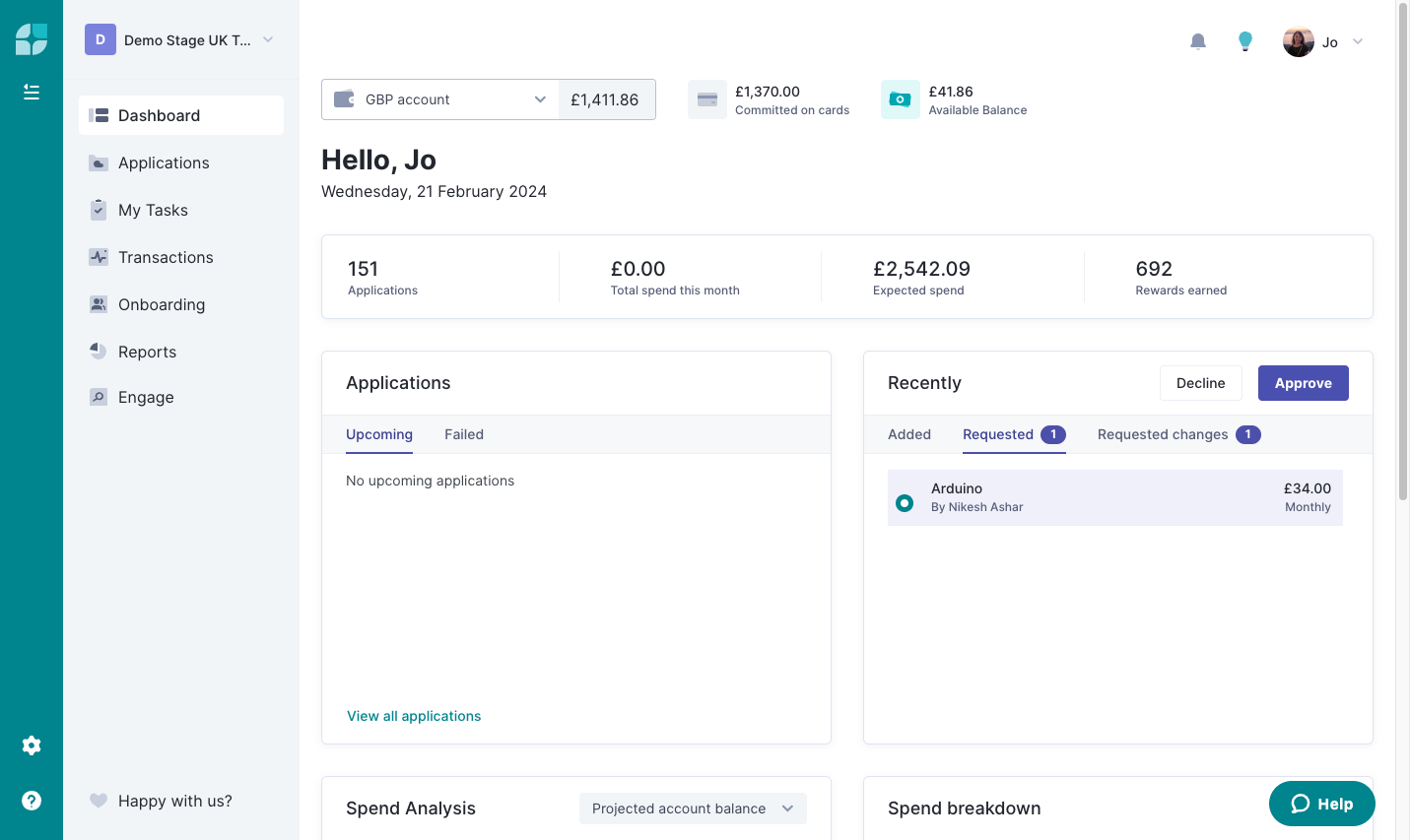Image resolution: width=1410 pixels, height=840 pixels.
Task: Click the Committed on cards card icon
Action: tap(707, 99)
